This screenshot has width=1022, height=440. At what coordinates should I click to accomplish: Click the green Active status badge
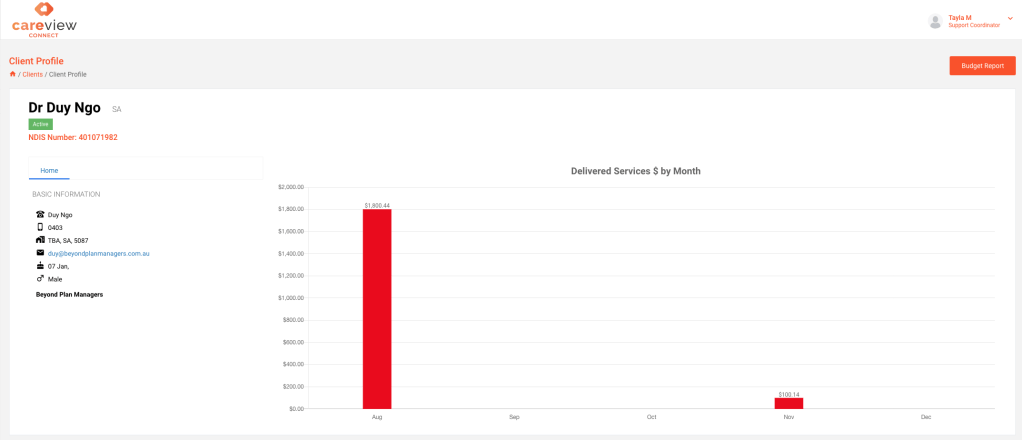point(40,124)
